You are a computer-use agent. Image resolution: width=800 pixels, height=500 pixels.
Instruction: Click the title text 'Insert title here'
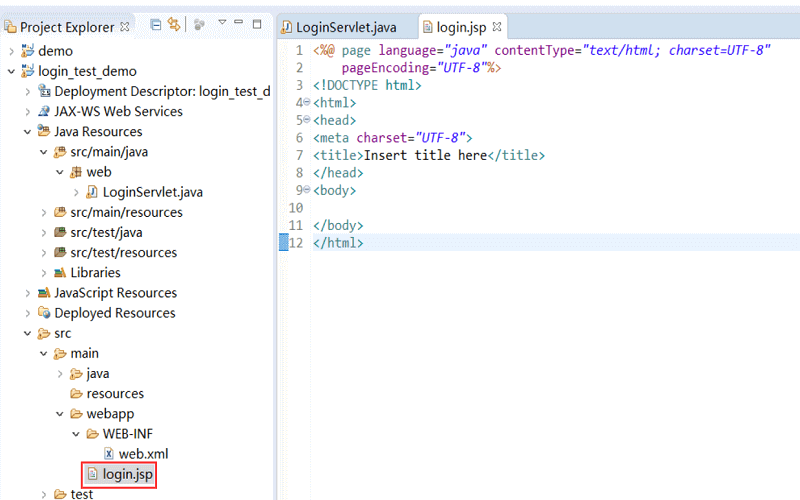(x=426, y=155)
